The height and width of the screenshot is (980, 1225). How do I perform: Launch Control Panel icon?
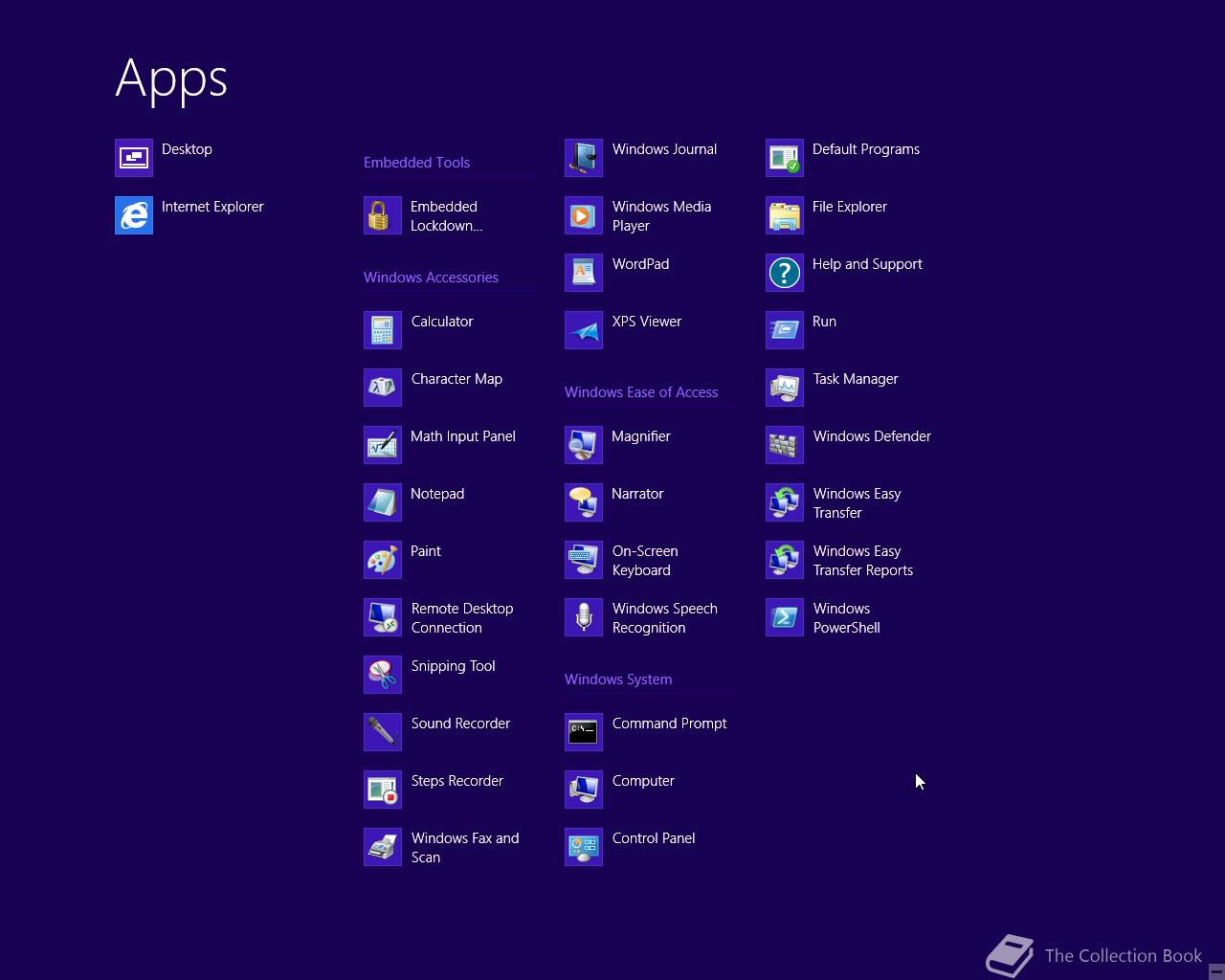[x=584, y=847]
